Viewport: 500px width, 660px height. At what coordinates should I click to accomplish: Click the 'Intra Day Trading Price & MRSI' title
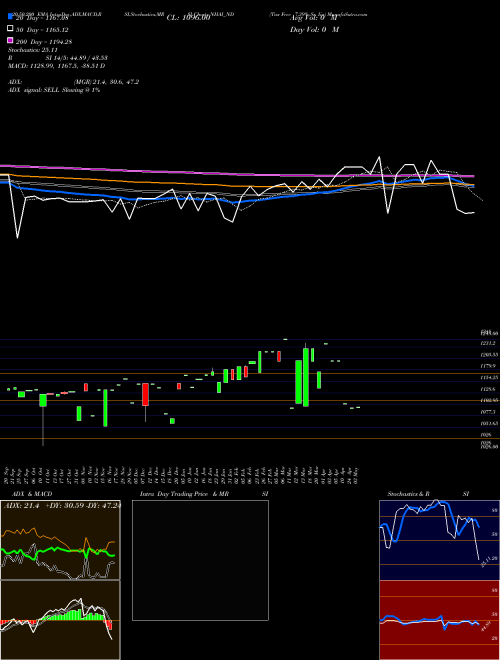pos(204,494)
